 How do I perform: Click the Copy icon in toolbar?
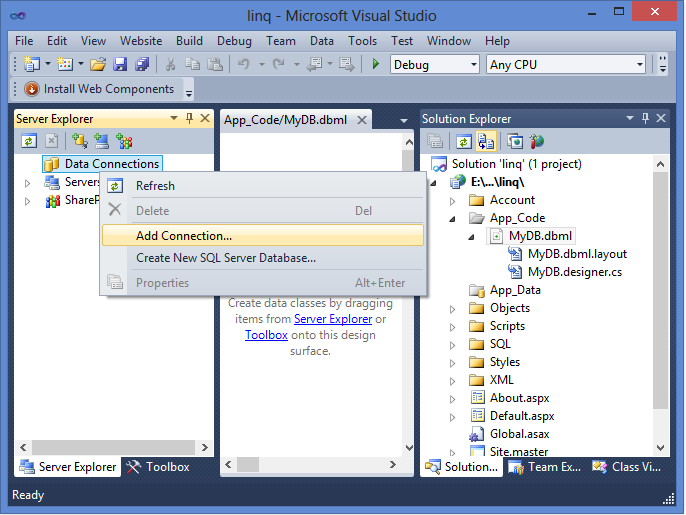tap(192, 65)
